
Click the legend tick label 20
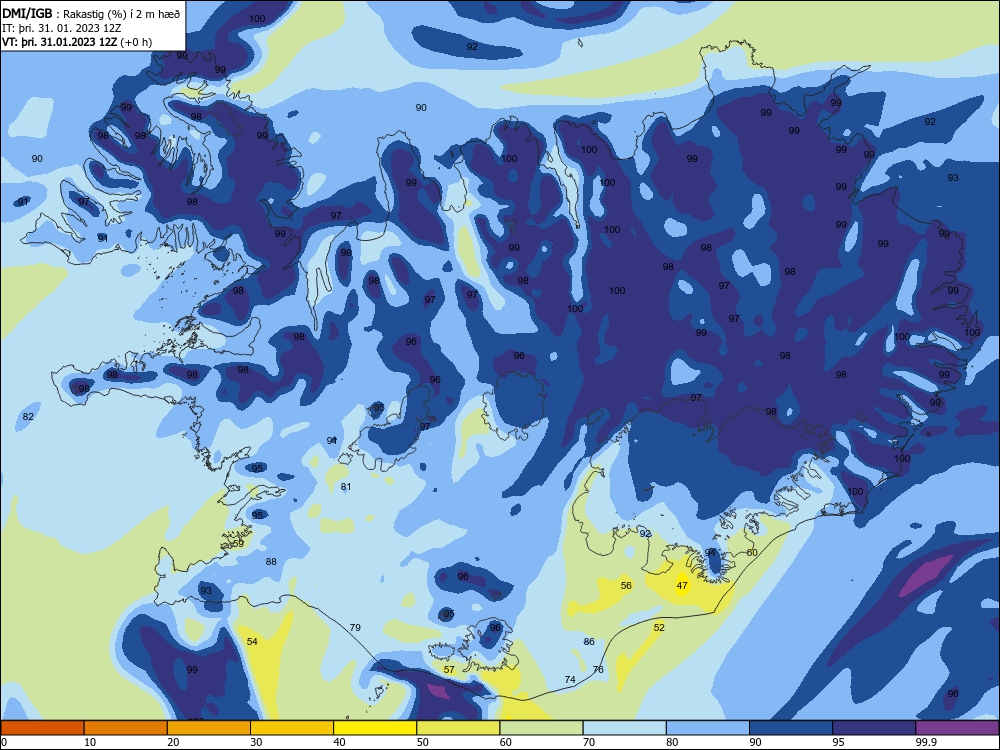click(x=173, y=742)
